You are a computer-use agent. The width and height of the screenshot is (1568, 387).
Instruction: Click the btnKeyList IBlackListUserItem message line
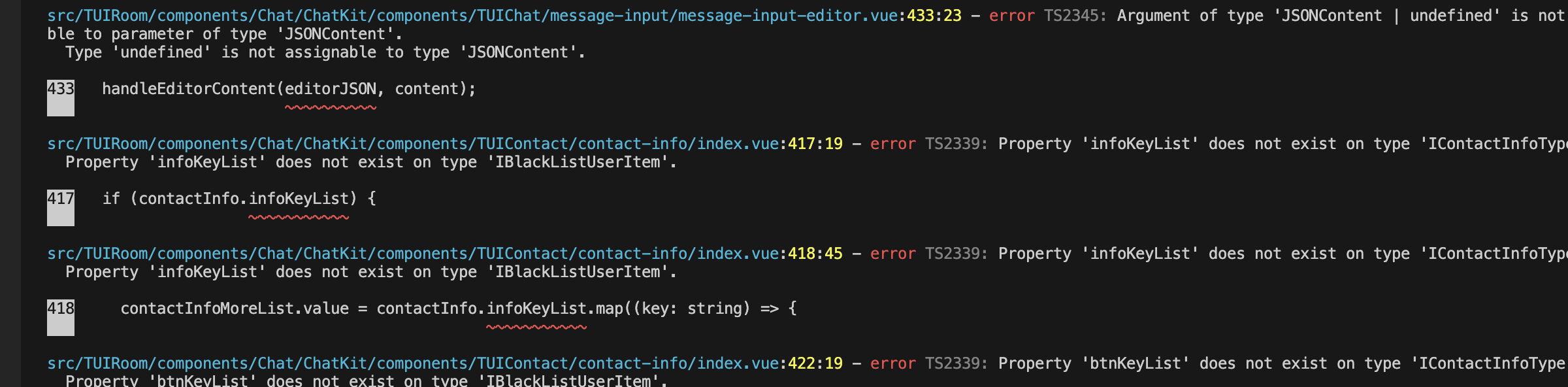367,380
